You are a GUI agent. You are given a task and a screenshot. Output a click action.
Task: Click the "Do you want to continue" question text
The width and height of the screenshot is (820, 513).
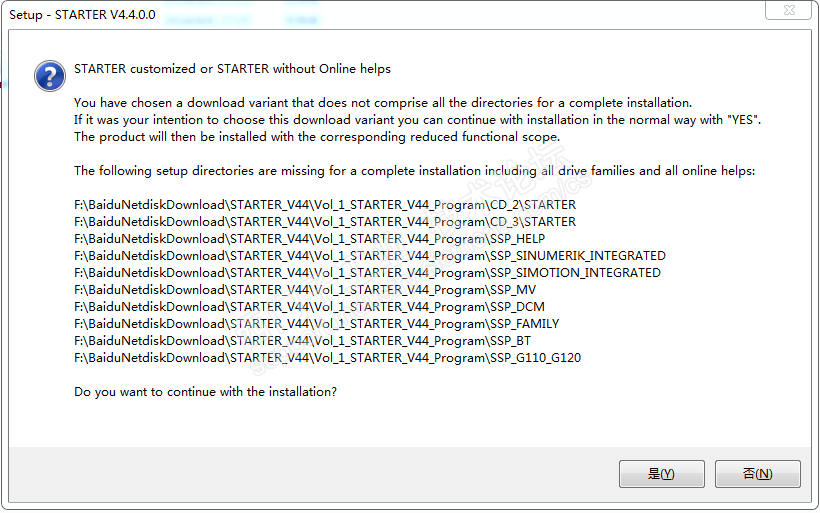205,392
